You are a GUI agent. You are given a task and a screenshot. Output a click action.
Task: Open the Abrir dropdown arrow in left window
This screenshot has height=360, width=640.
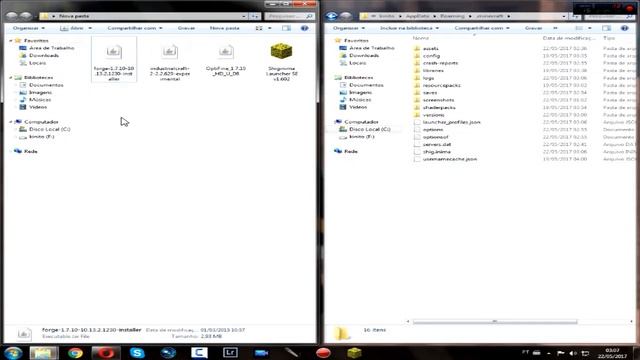click(90, 28)
